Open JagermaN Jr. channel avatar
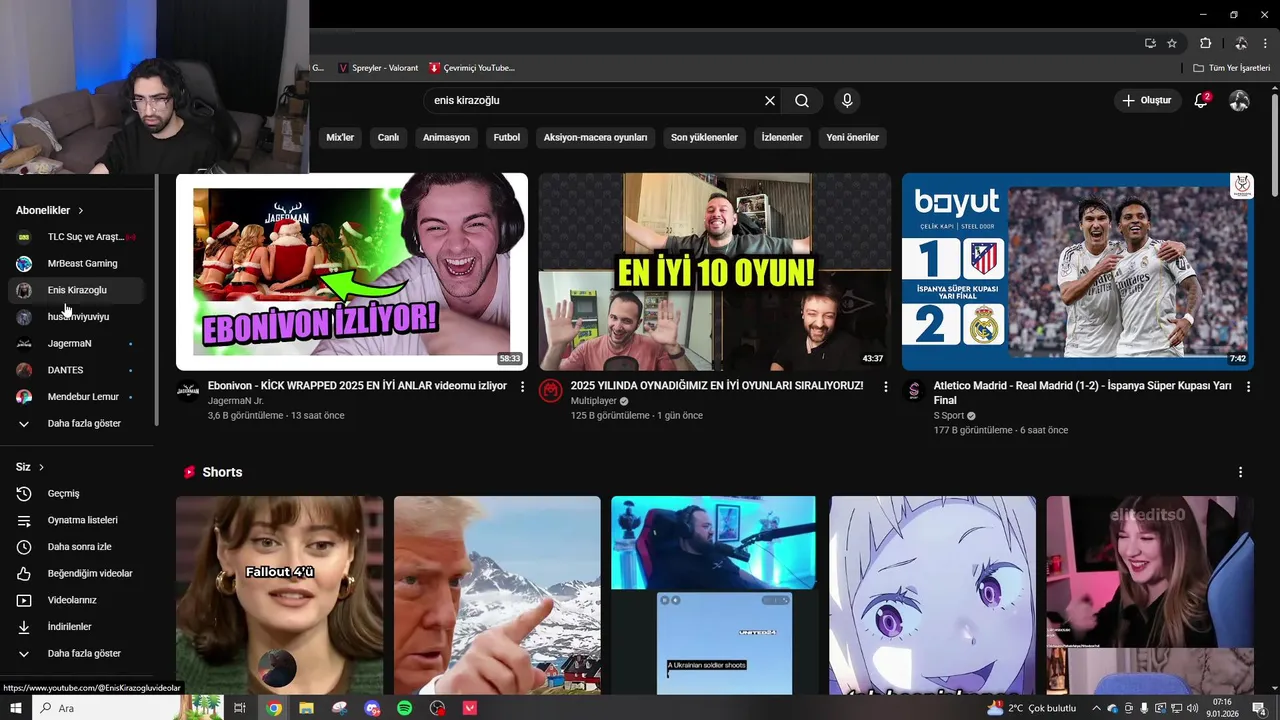 click(x=188, y=391)
